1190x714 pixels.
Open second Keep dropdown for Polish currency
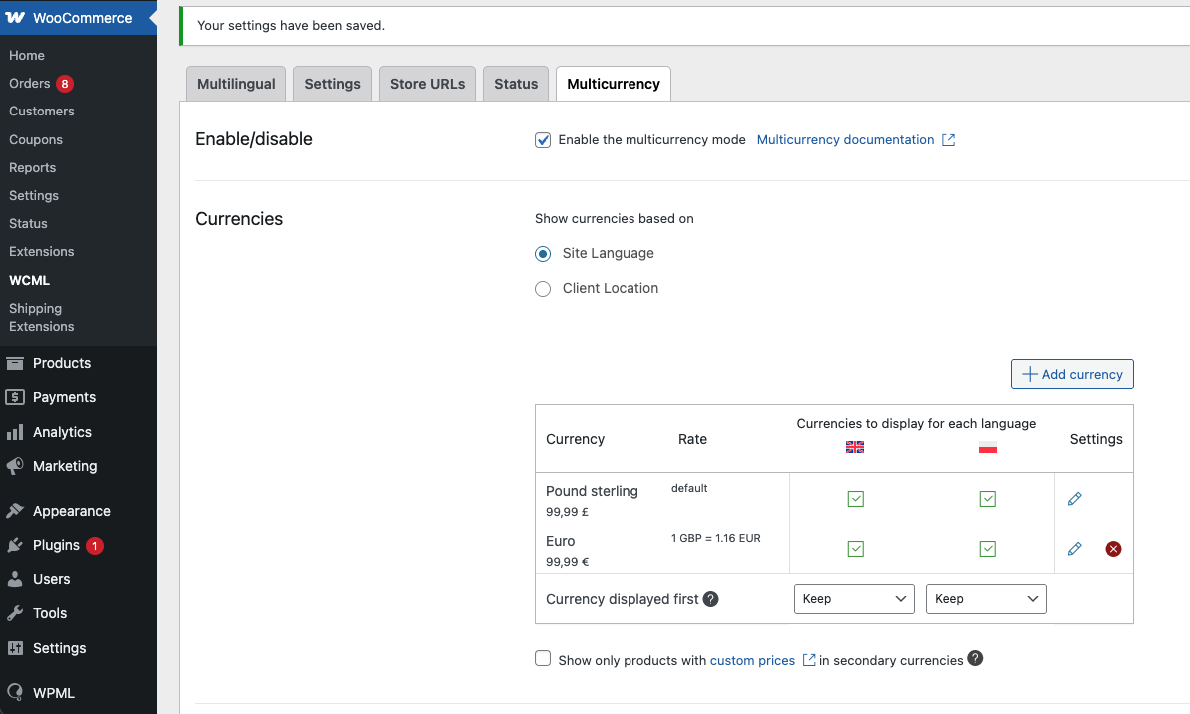pos(986,599)
